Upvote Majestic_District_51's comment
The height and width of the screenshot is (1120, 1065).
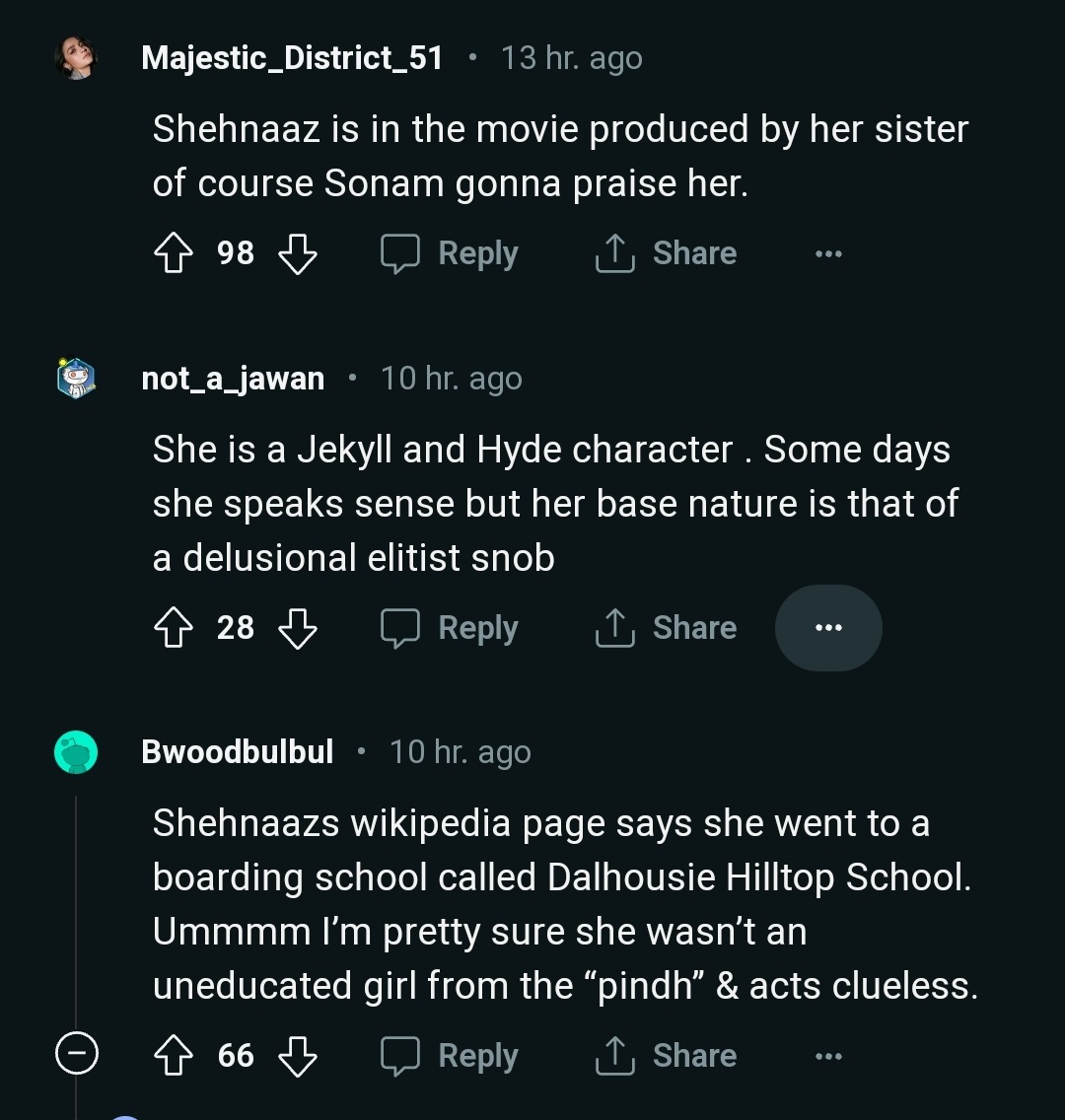point(174,253)
